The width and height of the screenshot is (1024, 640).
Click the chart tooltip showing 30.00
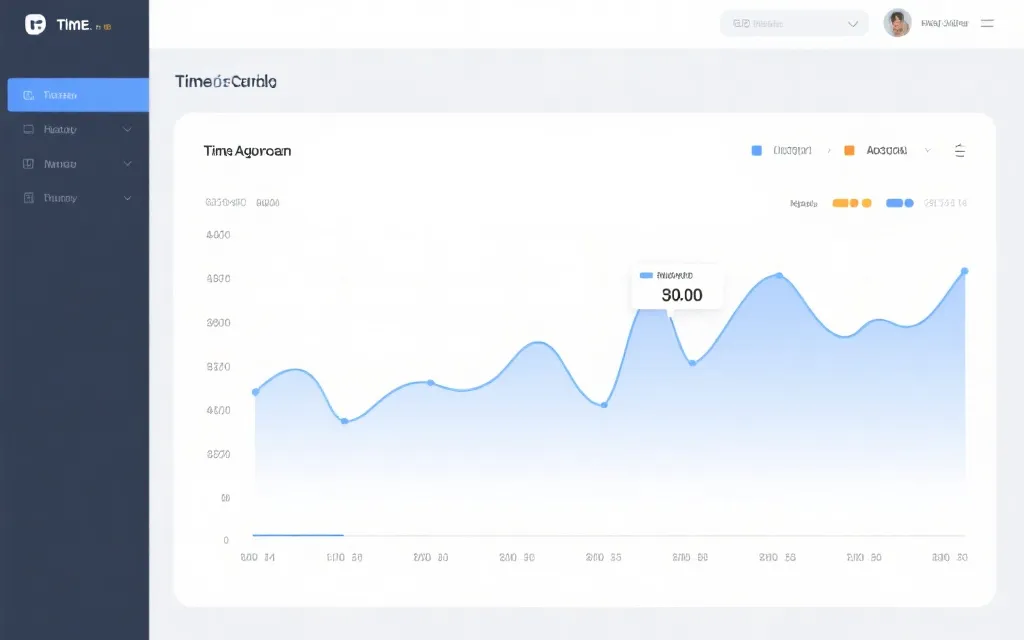tap(676, 287)
